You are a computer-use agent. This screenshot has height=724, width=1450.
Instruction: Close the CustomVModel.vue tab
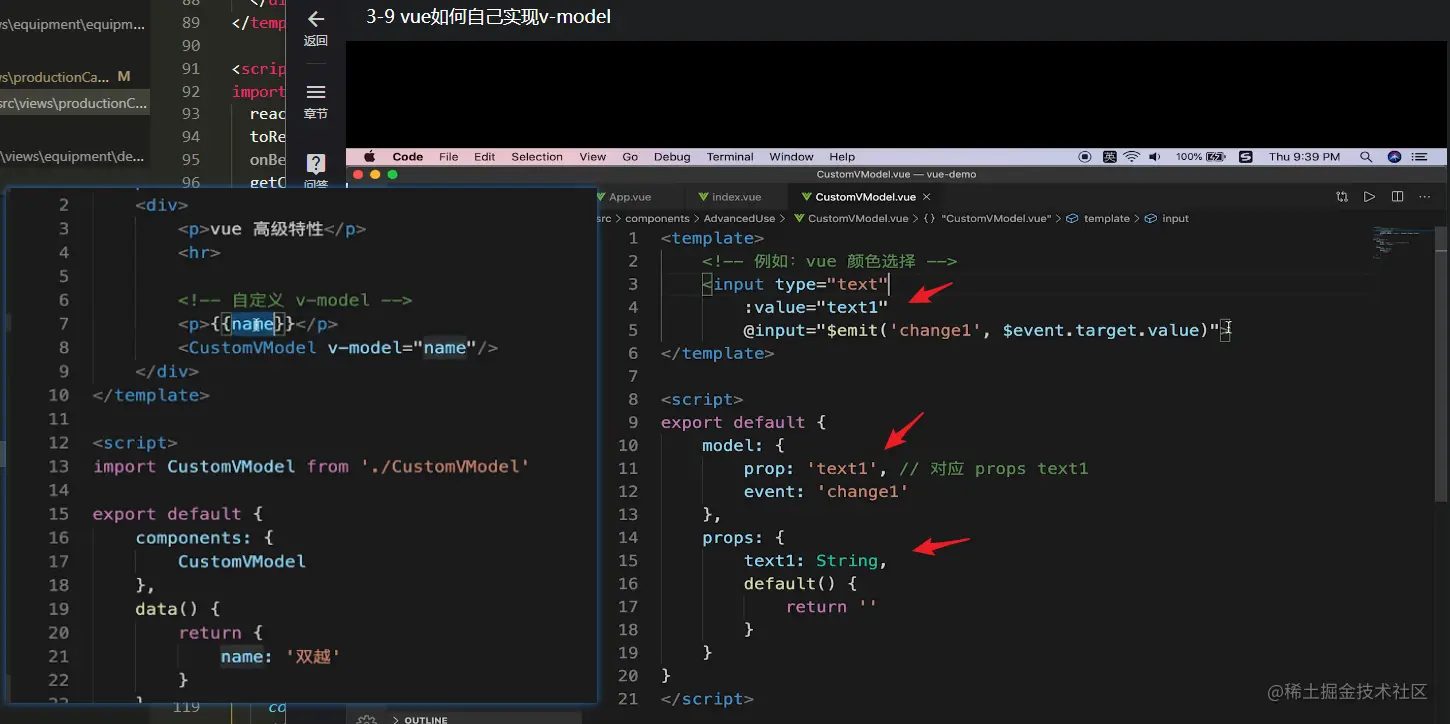pos(927,197)
